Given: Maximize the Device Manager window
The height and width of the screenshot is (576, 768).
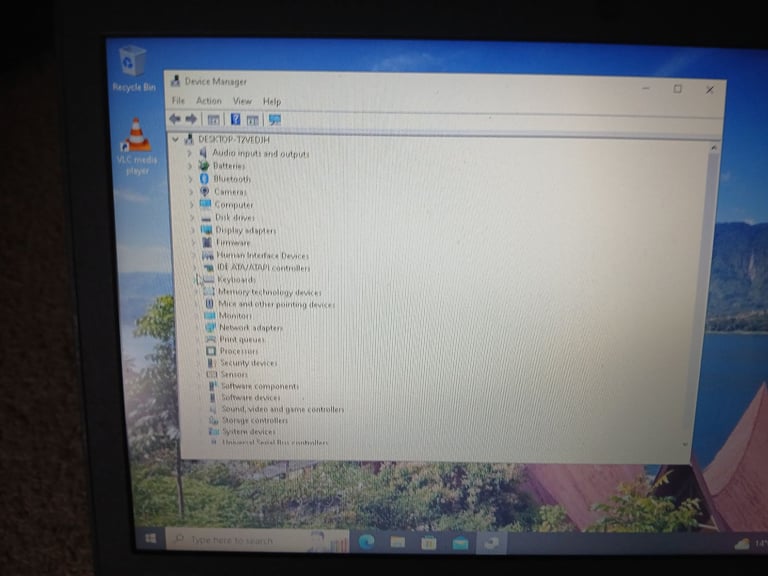Looking at the screenshot, I should [x=677, y=89].
